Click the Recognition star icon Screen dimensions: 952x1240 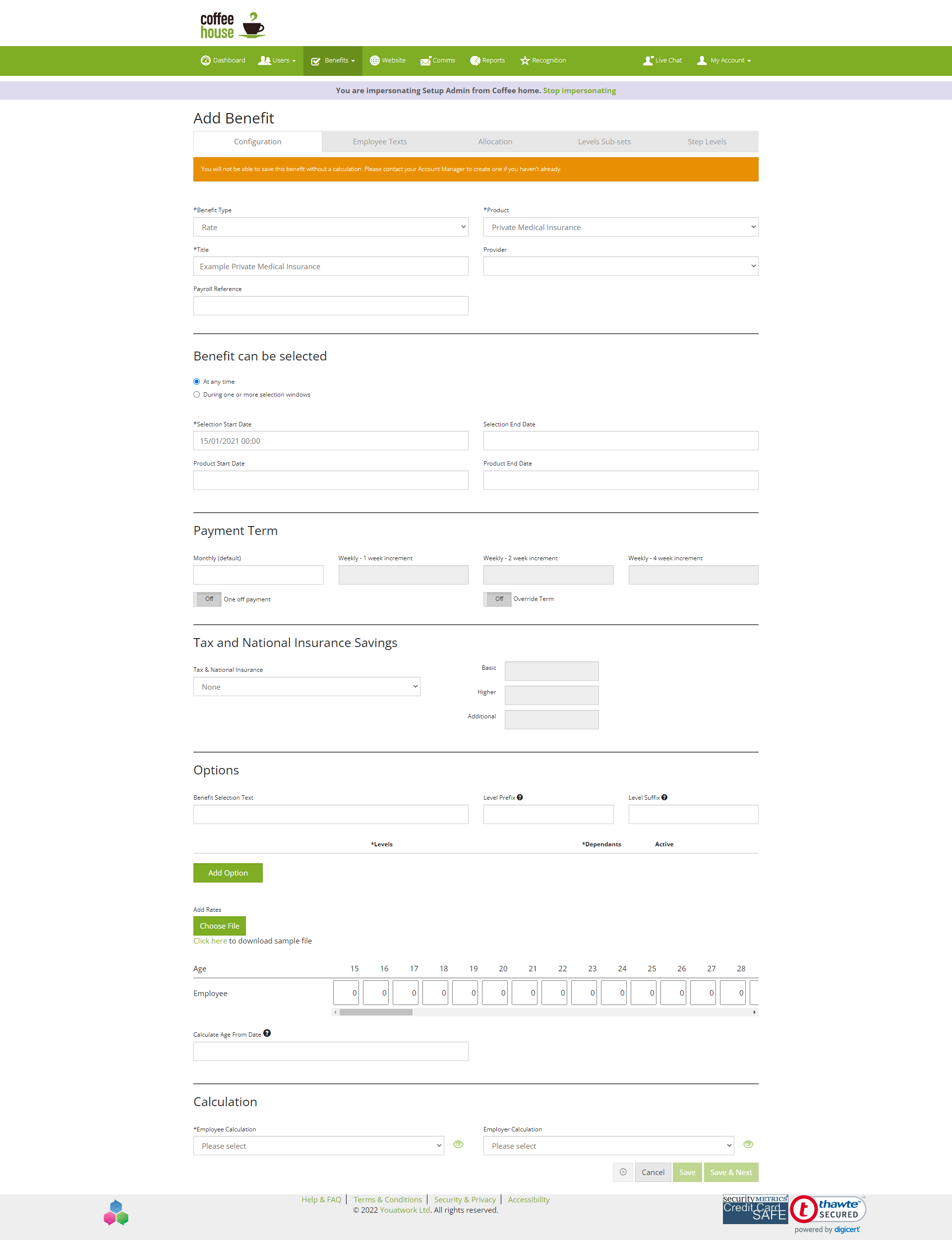525,60
